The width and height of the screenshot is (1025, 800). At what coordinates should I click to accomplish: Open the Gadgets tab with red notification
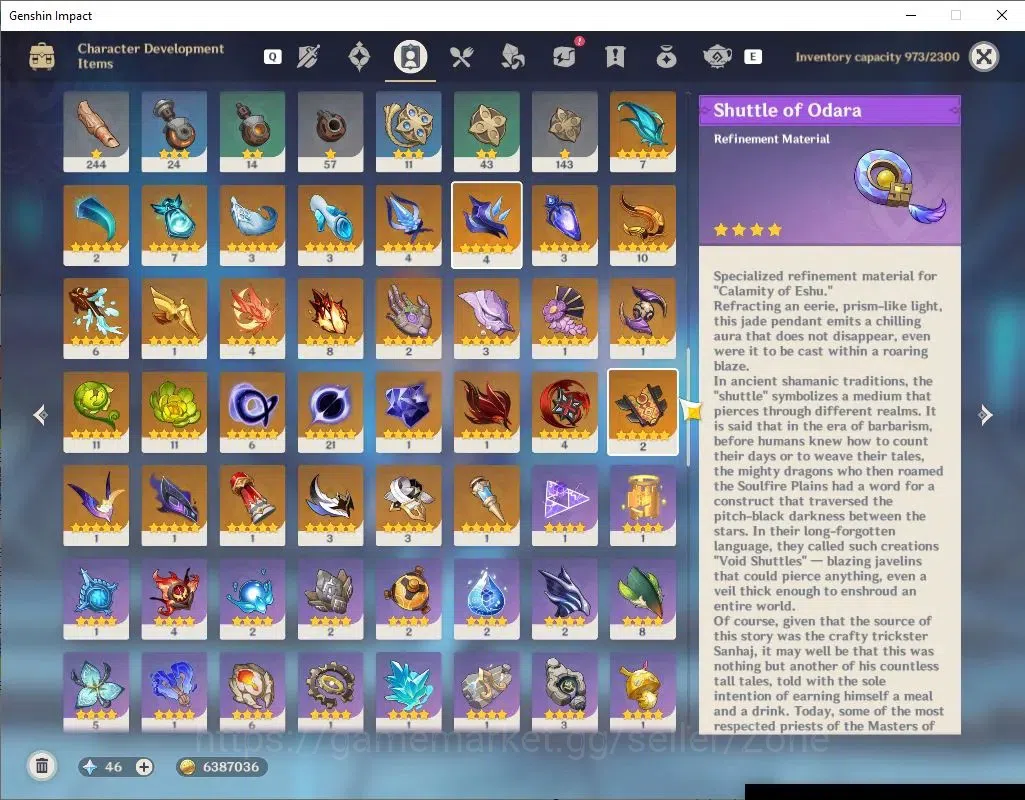[565, 57]
